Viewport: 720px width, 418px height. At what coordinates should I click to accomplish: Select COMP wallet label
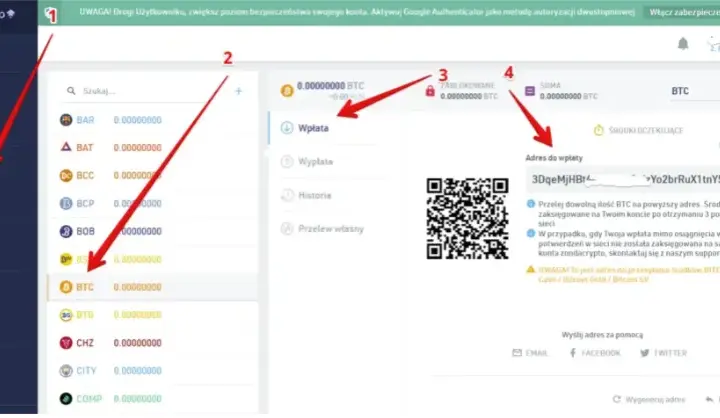89,399
